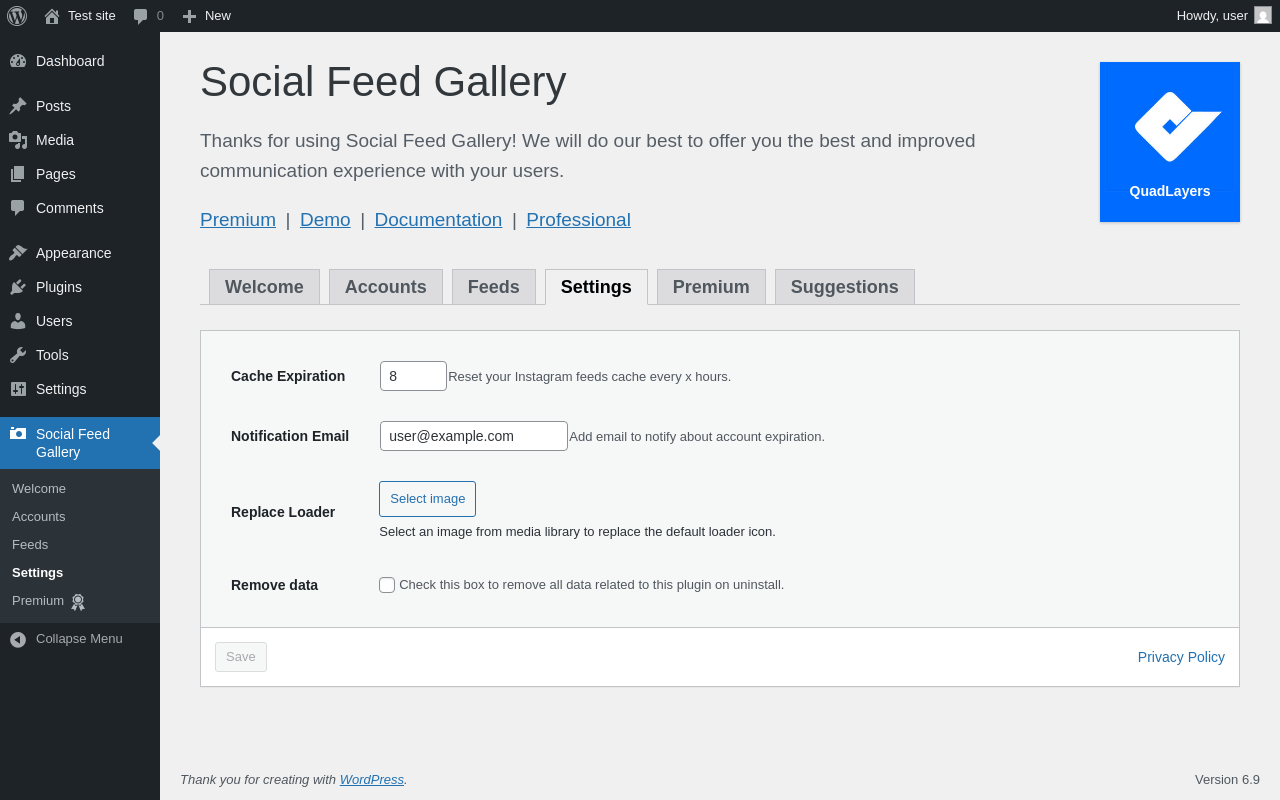
Task: Click the QuadLayers logo banner
Action: click(1170, 142)
